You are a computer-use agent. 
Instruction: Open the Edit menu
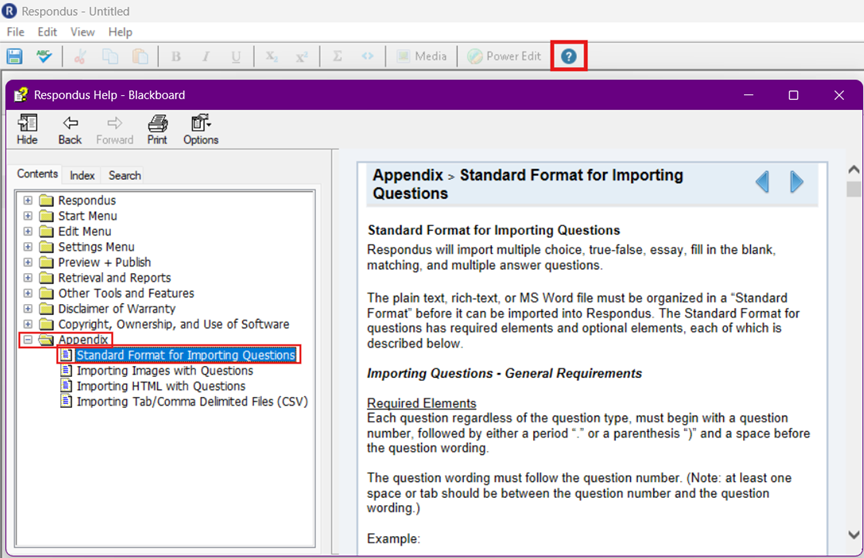click(47, 32)
